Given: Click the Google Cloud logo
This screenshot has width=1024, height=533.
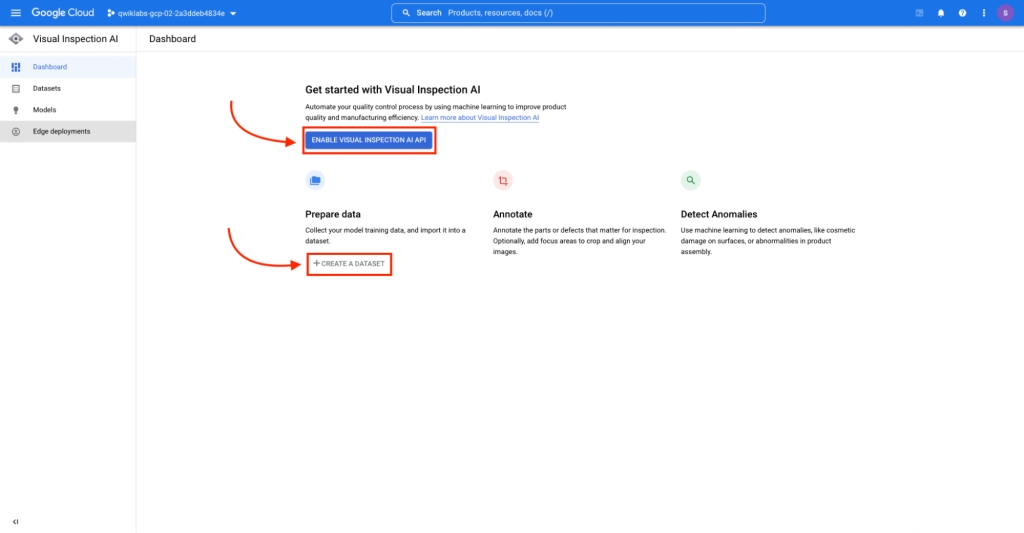Looking at the screenshot, I should tap(63, 13).
